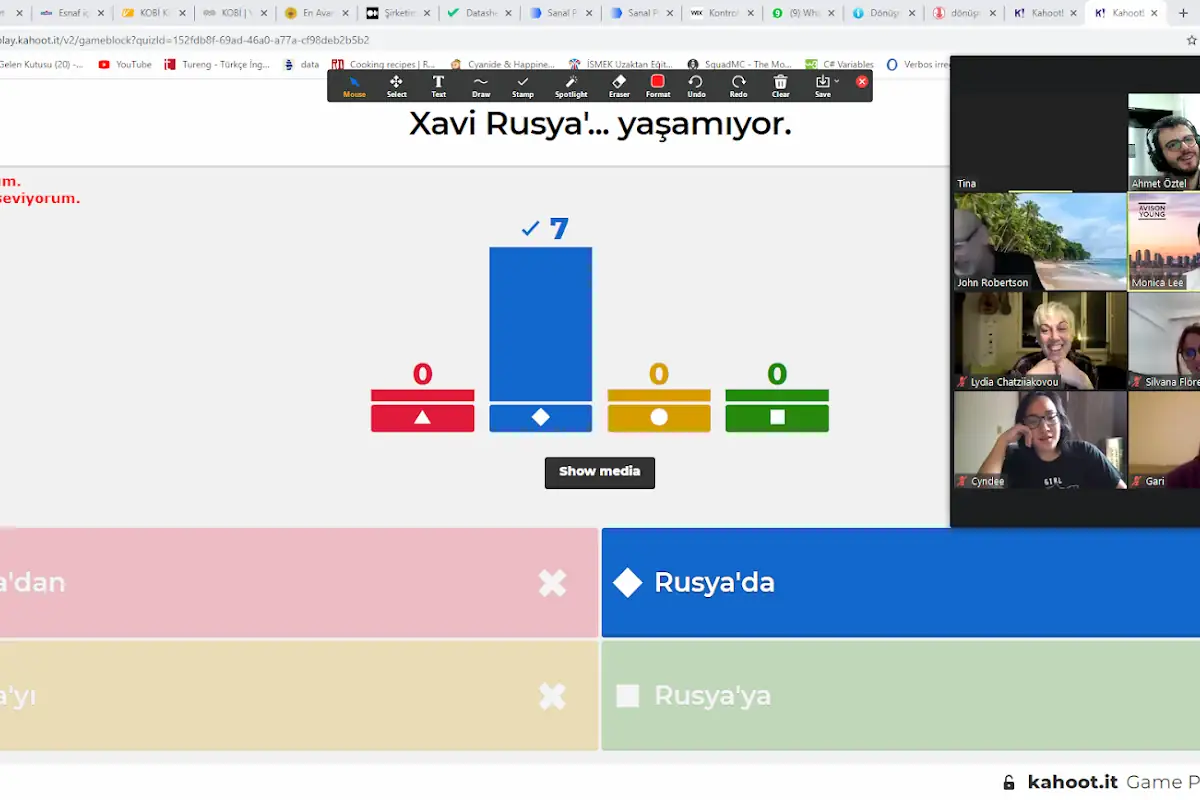This screenshot has width=1200, height=800.
Task: Click the browser address bar URL
Action: click(x=185, y=40)
